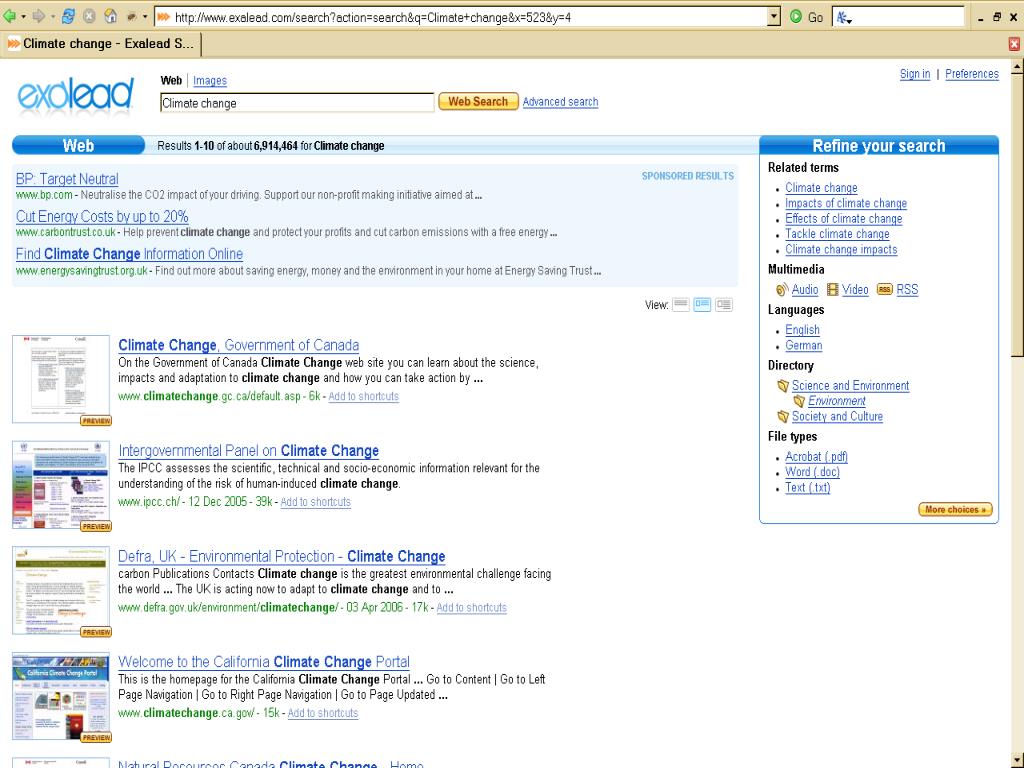Screen dimensions: 1024x768
Task: Click the stop loading icon
Action: [89, 16]
